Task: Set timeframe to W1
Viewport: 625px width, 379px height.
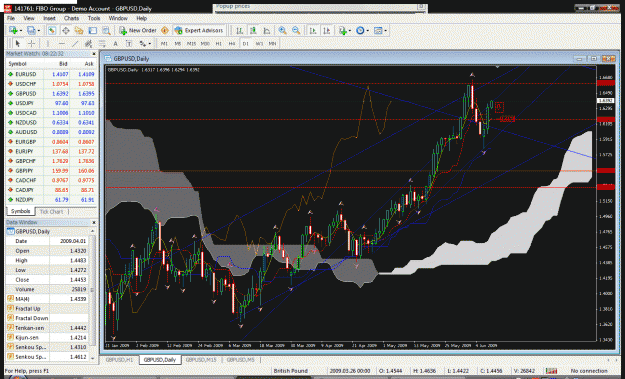Action: (259, 43)
